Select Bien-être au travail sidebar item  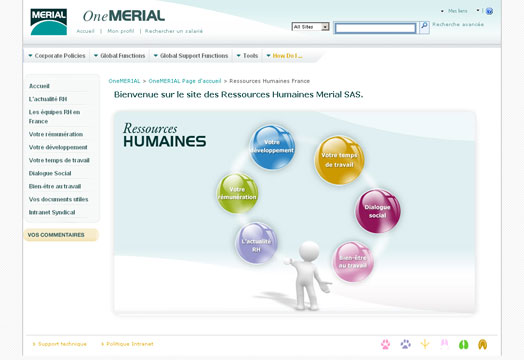(55, 186)
